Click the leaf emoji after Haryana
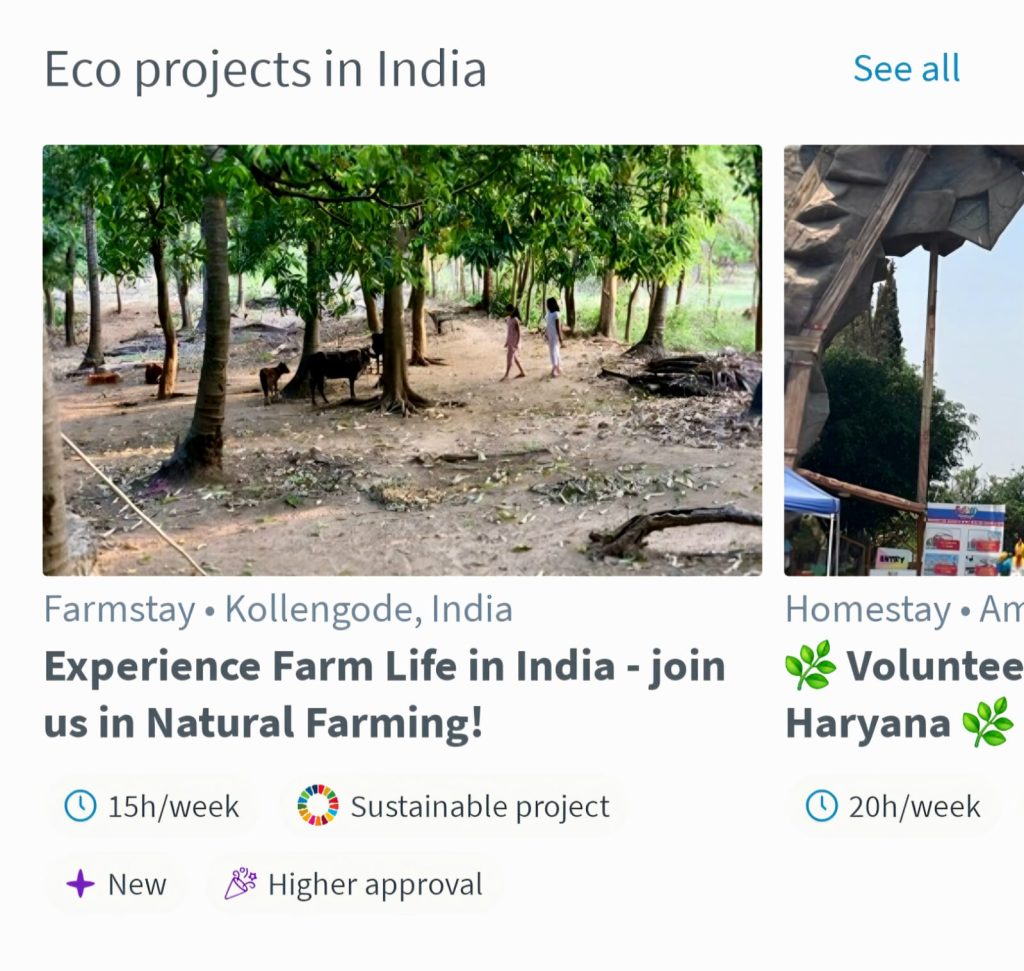Viewport: 1024px width, 971px height. (988, 722)
